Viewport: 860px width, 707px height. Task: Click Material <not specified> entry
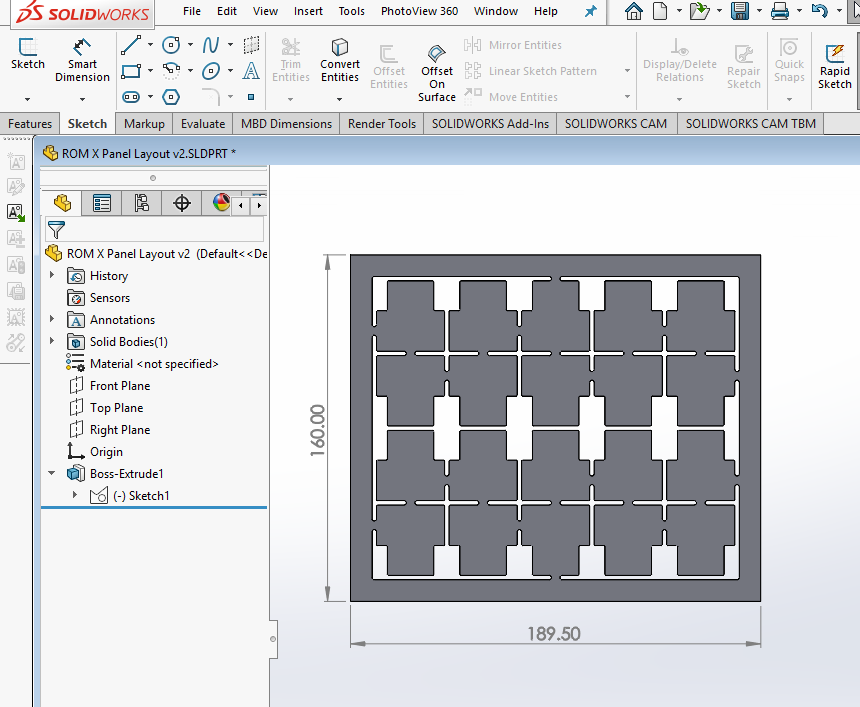[x=153, y=364]
